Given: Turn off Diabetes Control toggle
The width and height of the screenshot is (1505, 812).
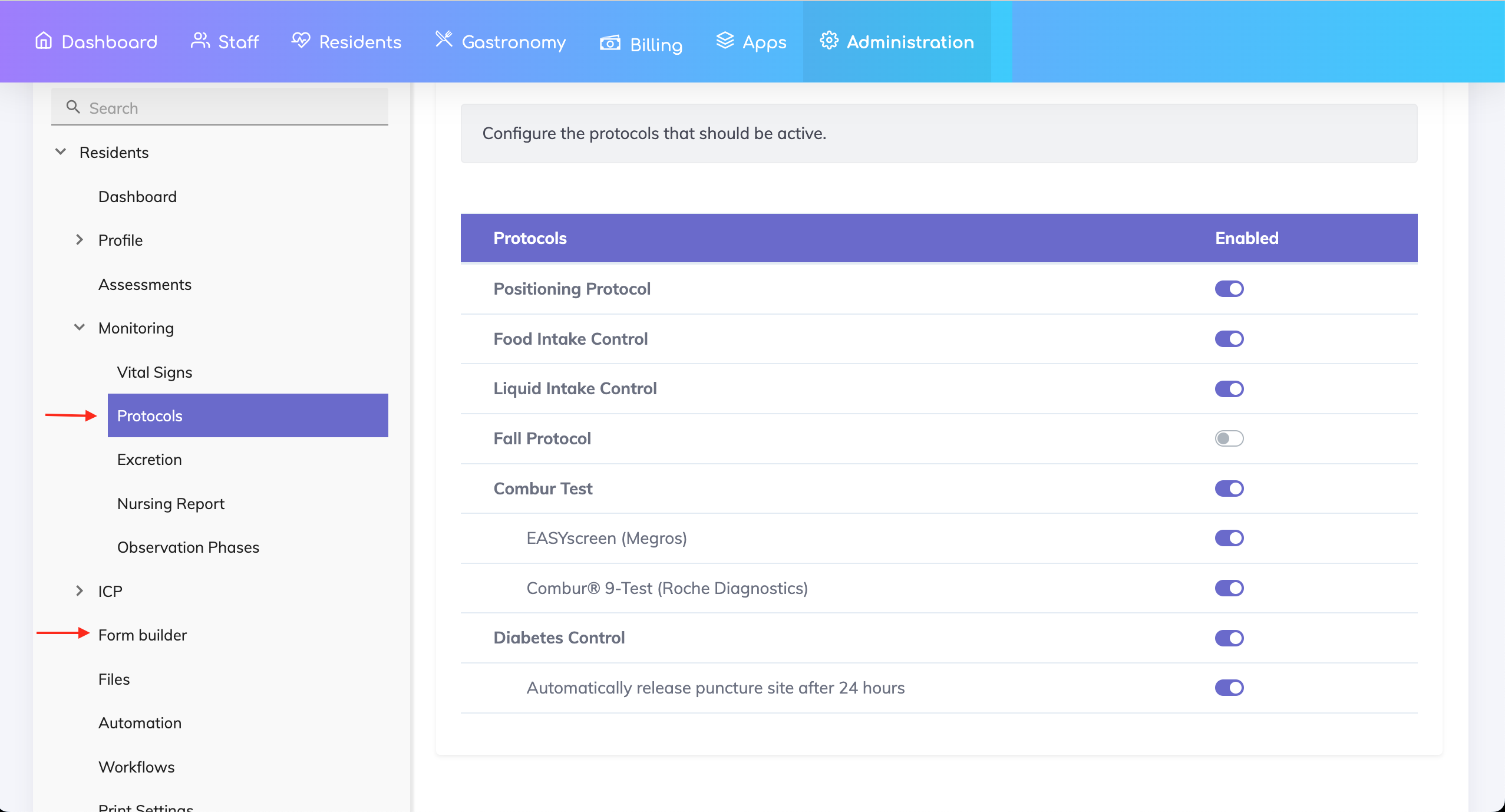Looking at the screenshot, I should 1229,638.
